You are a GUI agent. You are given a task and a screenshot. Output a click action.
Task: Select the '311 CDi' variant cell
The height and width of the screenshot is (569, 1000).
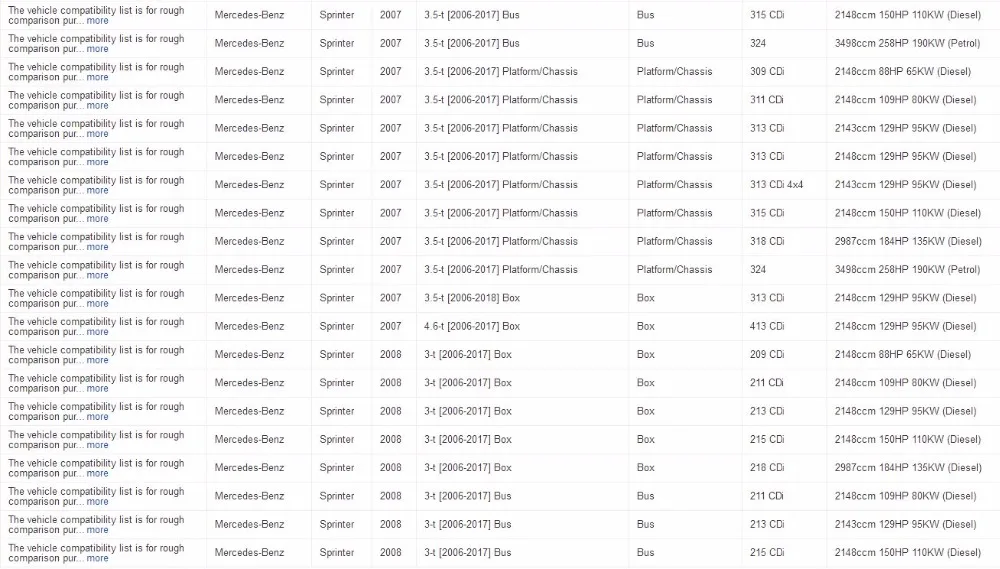point(767,100)
